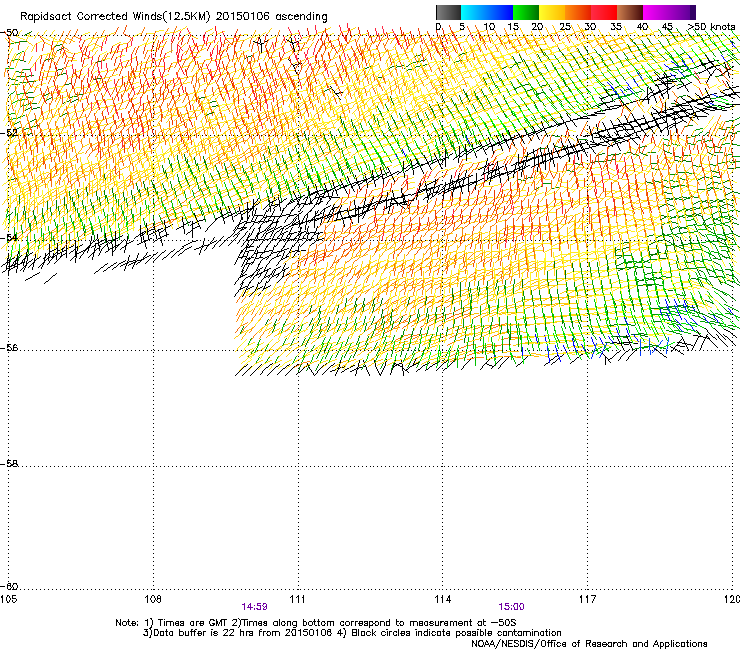Click the 'Times are GMT' note line
This screenshot has width=740, height=650.
coord(316,623)
